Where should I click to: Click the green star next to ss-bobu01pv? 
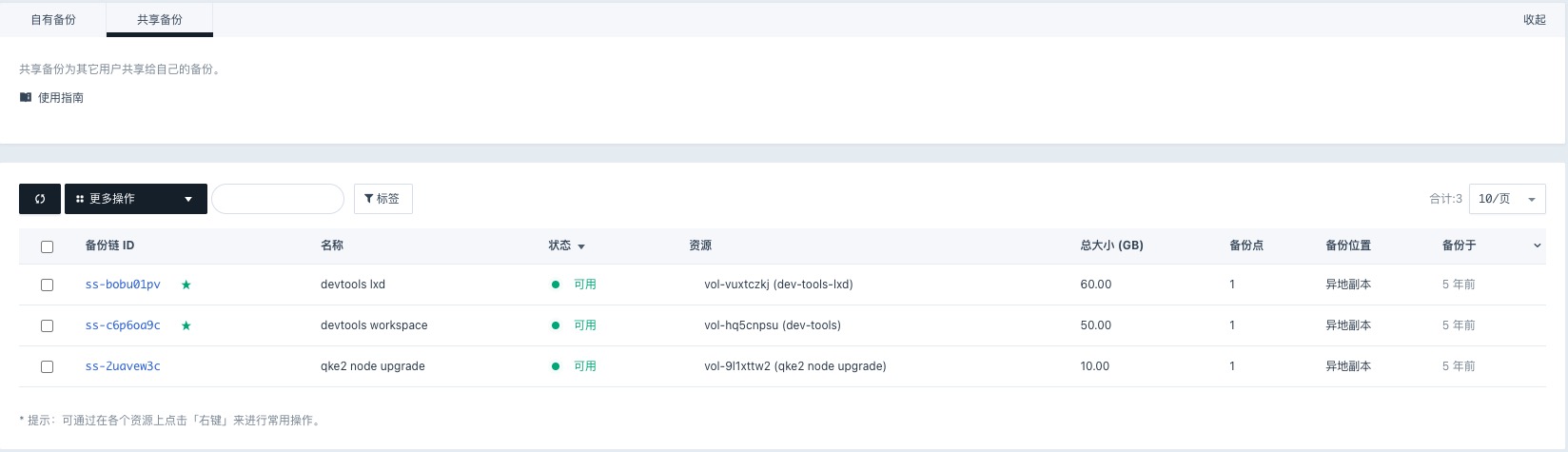coord(186,285)
